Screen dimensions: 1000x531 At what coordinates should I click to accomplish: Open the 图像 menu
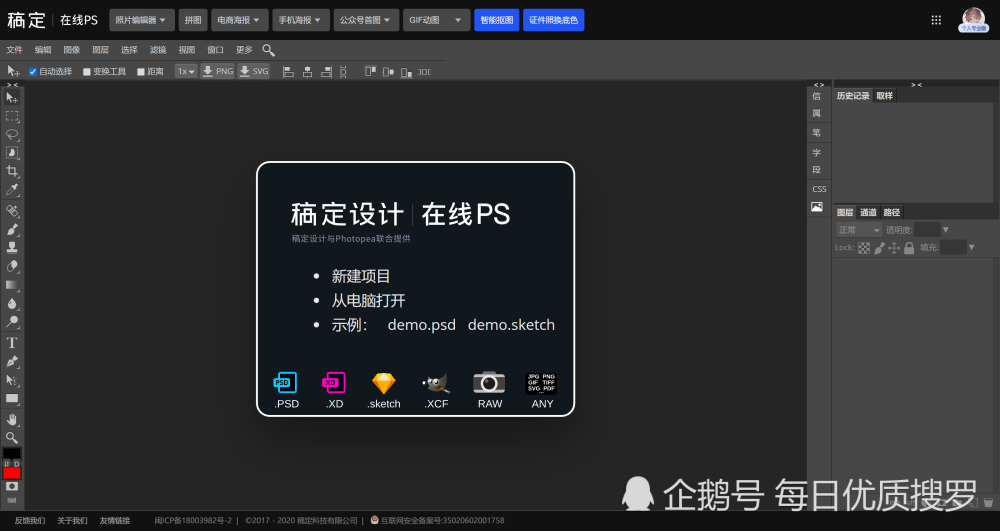pyautogui.click(x=71, y=50)
